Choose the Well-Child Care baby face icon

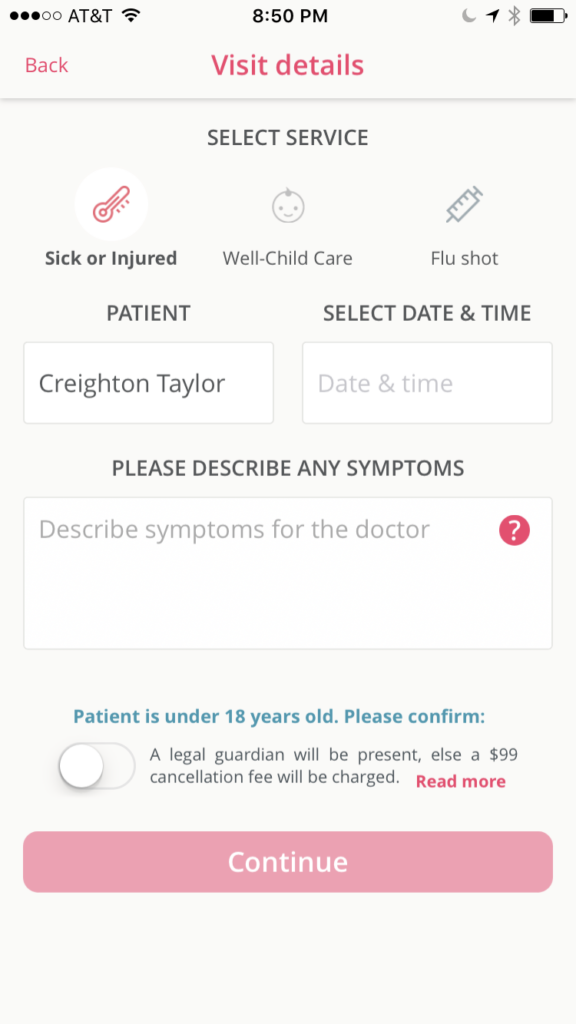tap(288, 206)
